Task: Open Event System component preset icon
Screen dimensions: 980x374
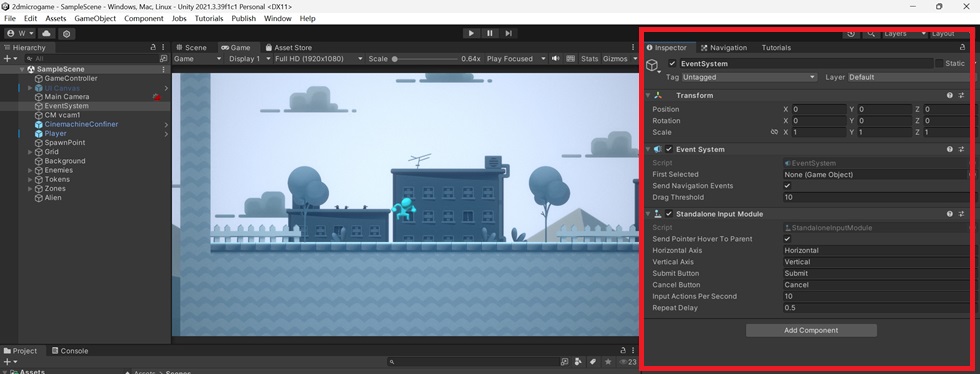Action: [x=961, y=149]
